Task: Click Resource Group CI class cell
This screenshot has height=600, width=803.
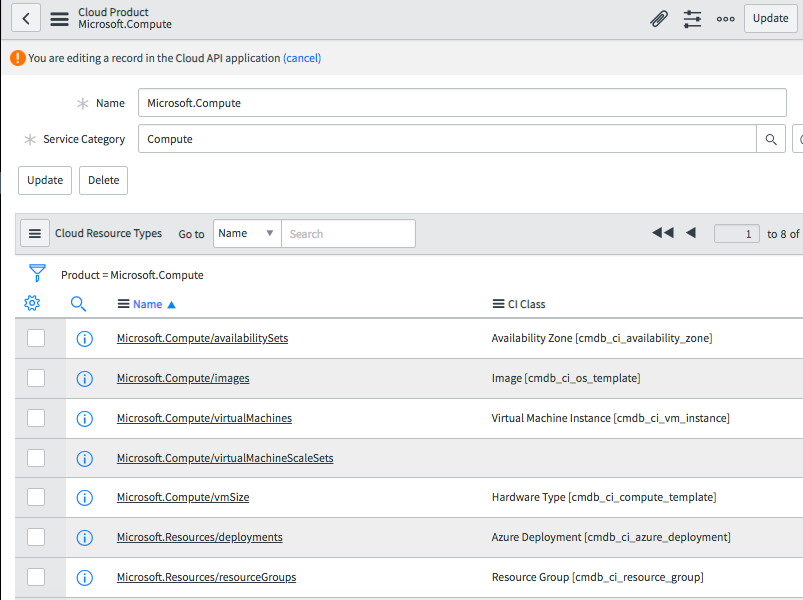Action: (x=598, y=577)
